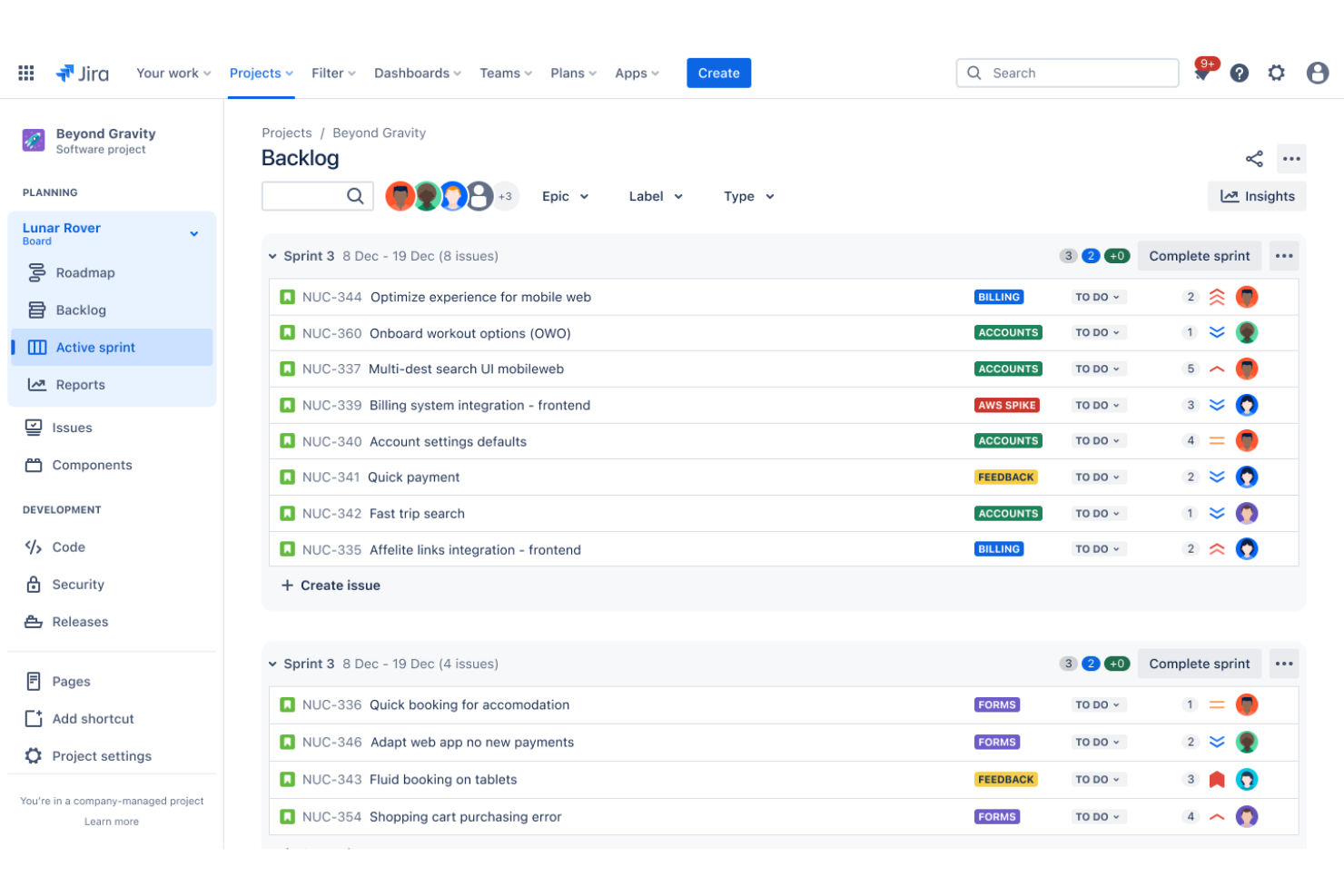Click the priority icon on NUC-344
Screen dimensions: 1344x896
pyautogui.click(x=1217, y=297)
